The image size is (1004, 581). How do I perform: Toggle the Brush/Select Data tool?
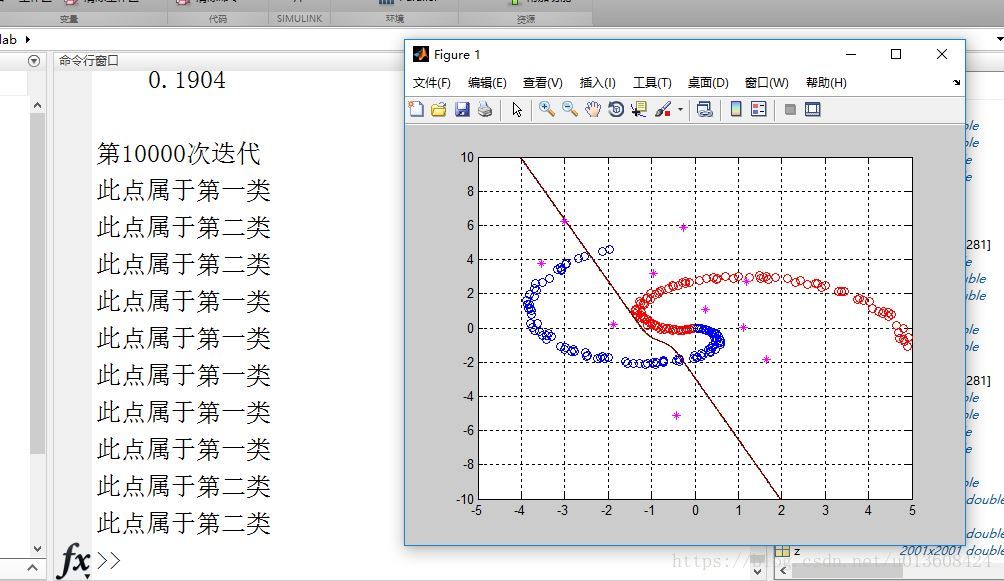[664, 109]
